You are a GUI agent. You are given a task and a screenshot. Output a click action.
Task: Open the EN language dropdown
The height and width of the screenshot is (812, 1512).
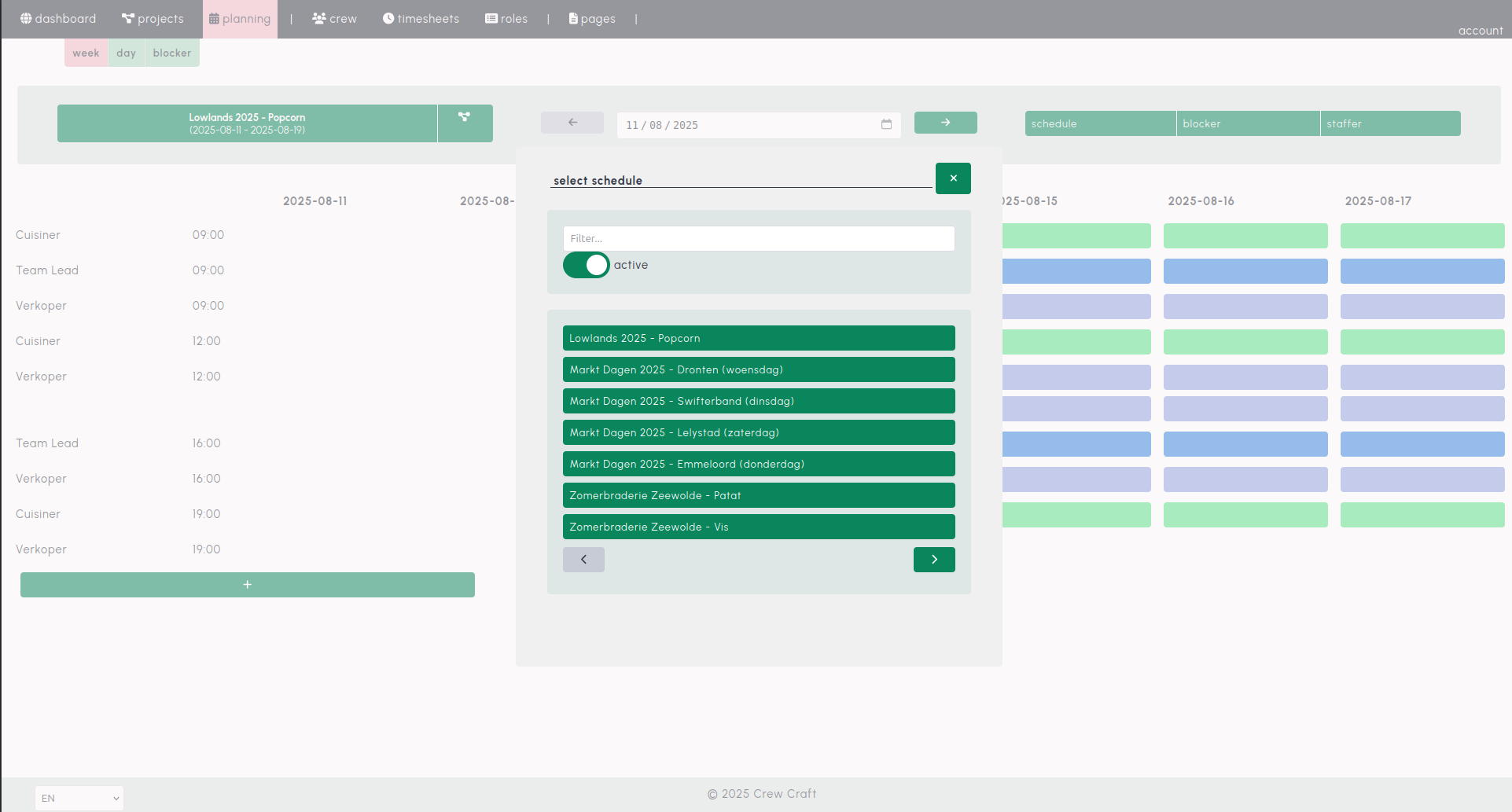tap(79, 798)
